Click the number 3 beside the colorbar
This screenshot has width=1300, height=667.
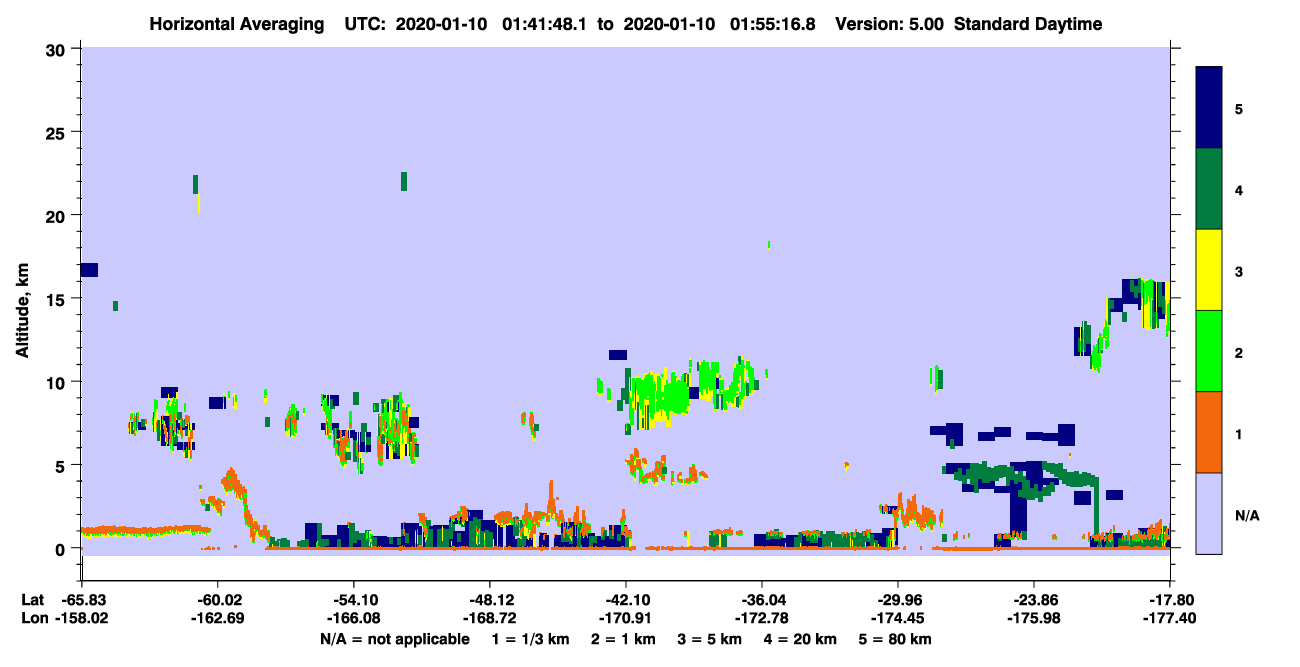[x=1238, y=272]
